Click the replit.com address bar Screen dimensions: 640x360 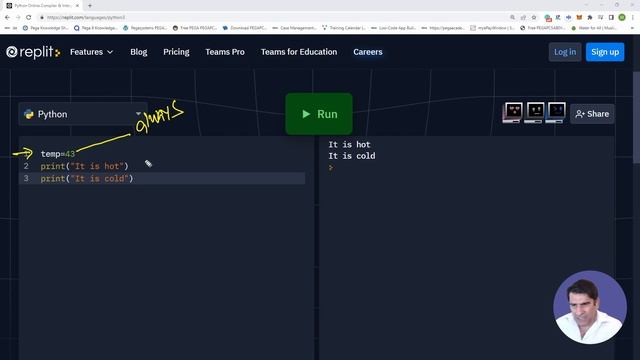[x=269, y=18]
